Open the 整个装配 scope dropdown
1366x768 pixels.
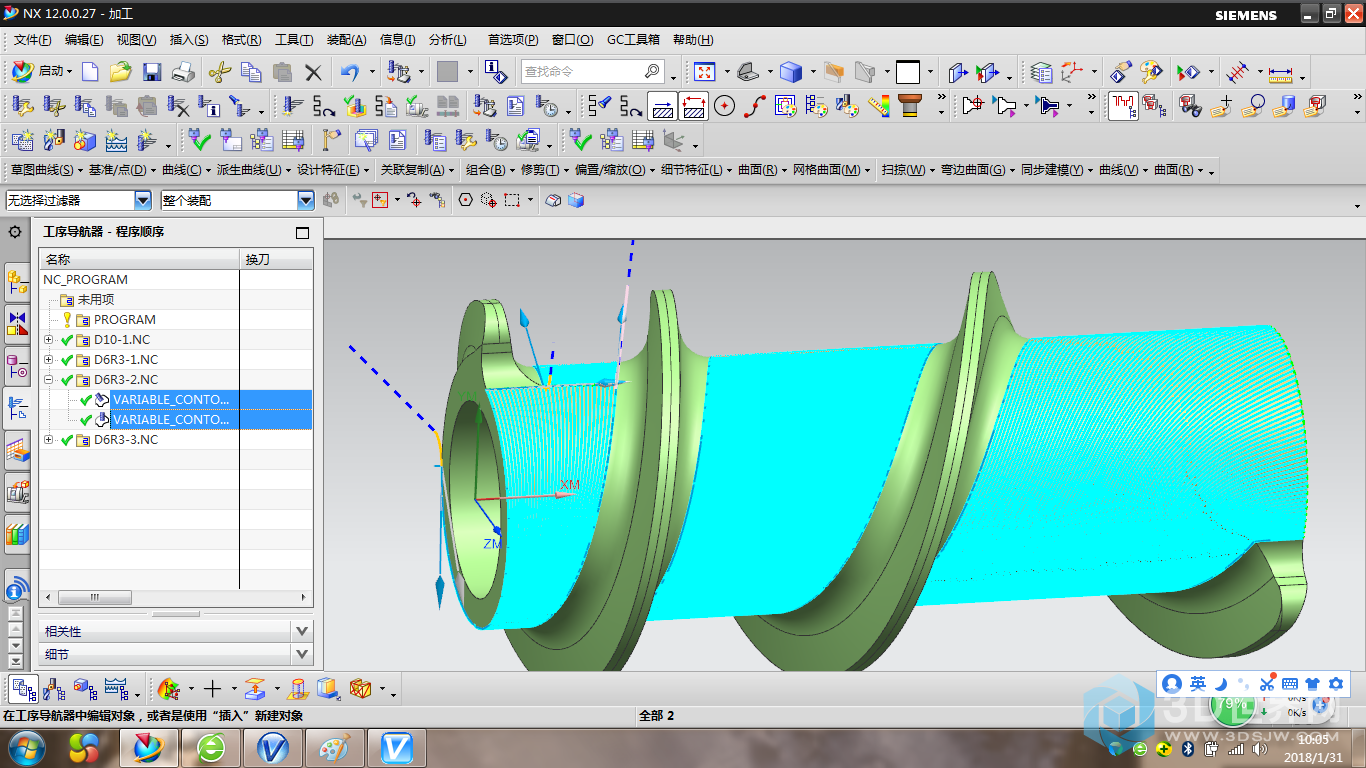point(306,200)
